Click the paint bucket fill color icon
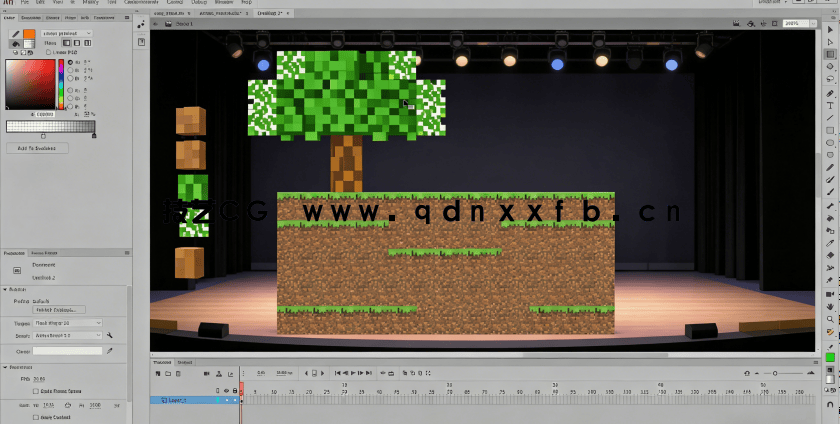The height and width of the screenshot is (424, 840). (x=15, y=43)
